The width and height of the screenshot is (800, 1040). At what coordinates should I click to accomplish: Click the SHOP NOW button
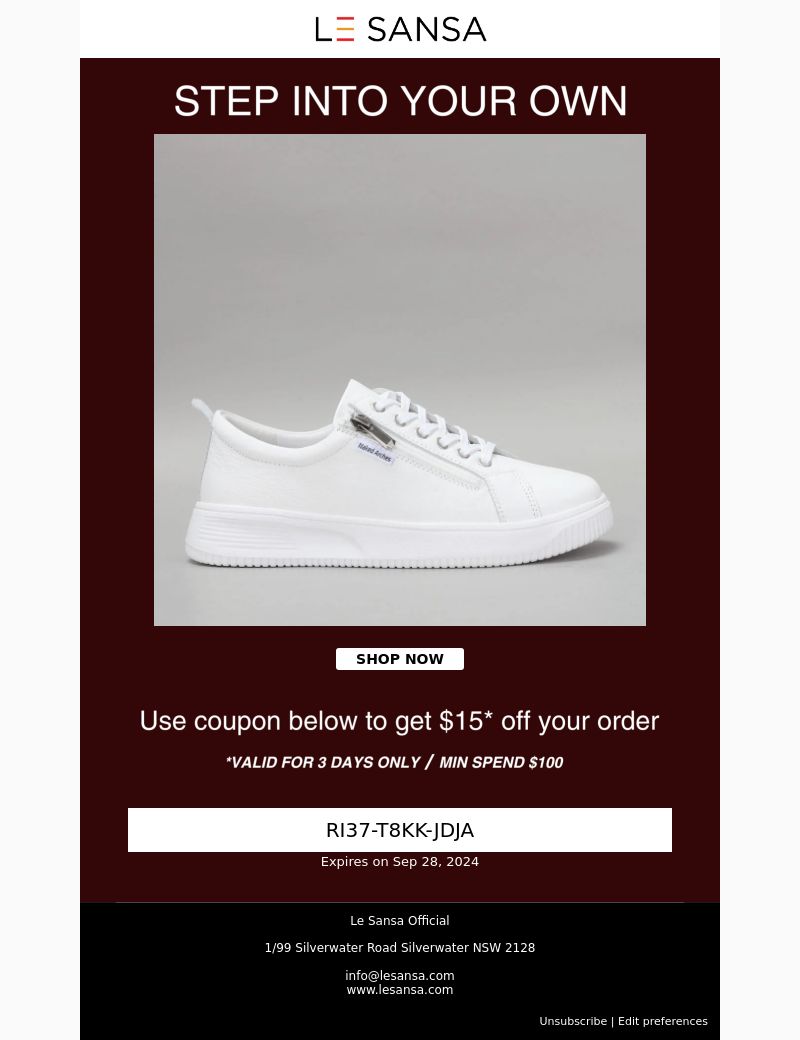[x=400, y=659]
